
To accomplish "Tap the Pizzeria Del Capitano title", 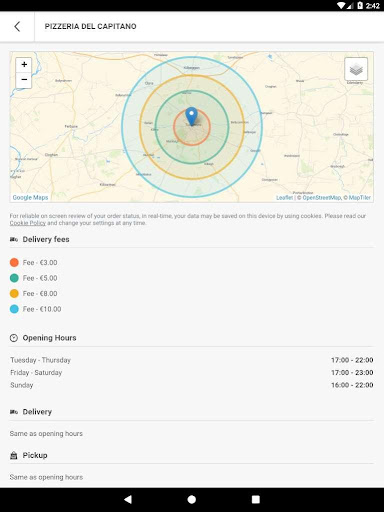I will pos(91,27).
